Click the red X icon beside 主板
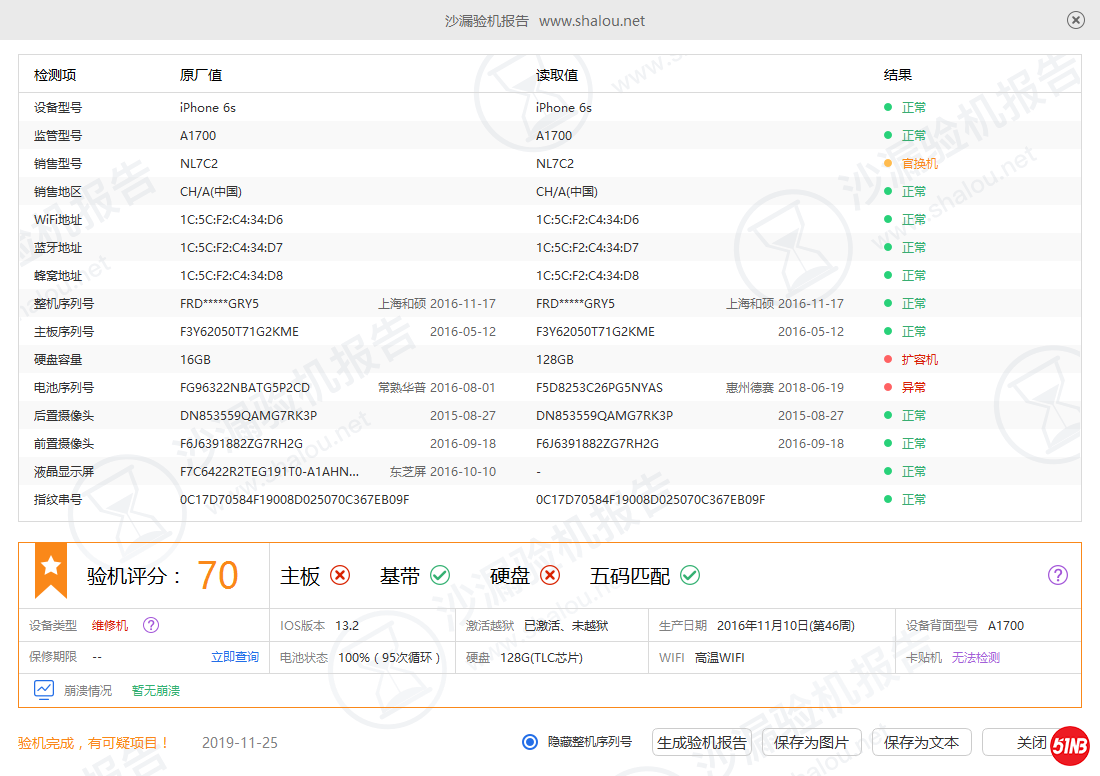Screen dimensions: 1100x776 341,575
